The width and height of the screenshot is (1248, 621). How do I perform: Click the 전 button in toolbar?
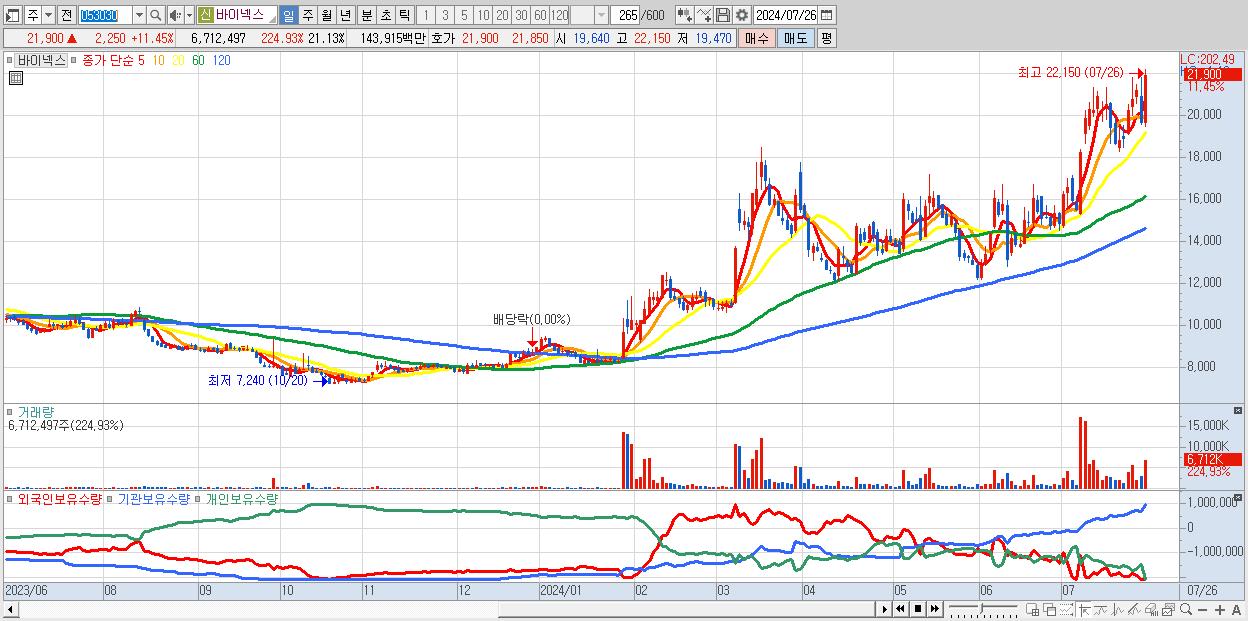pos(66,15)
